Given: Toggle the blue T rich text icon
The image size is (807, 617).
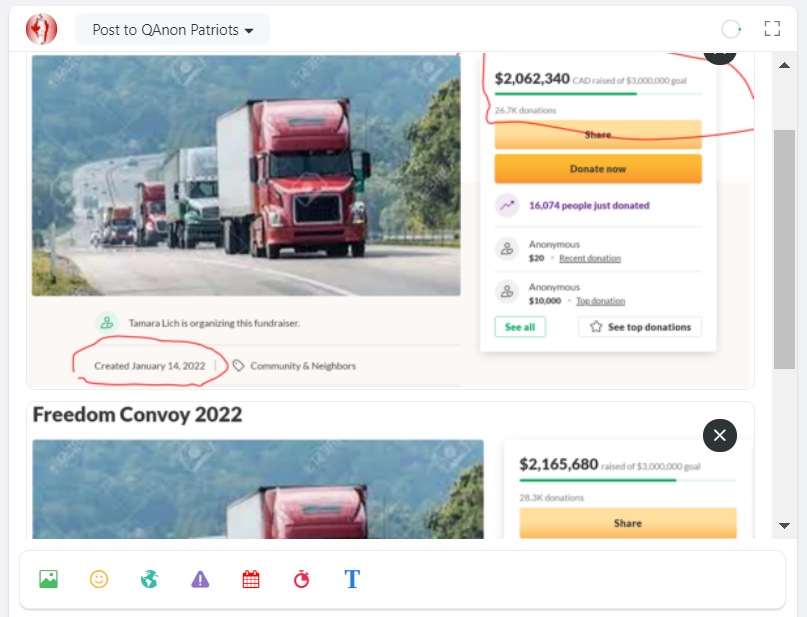Looking at the screenshot, I should (352, 579).
